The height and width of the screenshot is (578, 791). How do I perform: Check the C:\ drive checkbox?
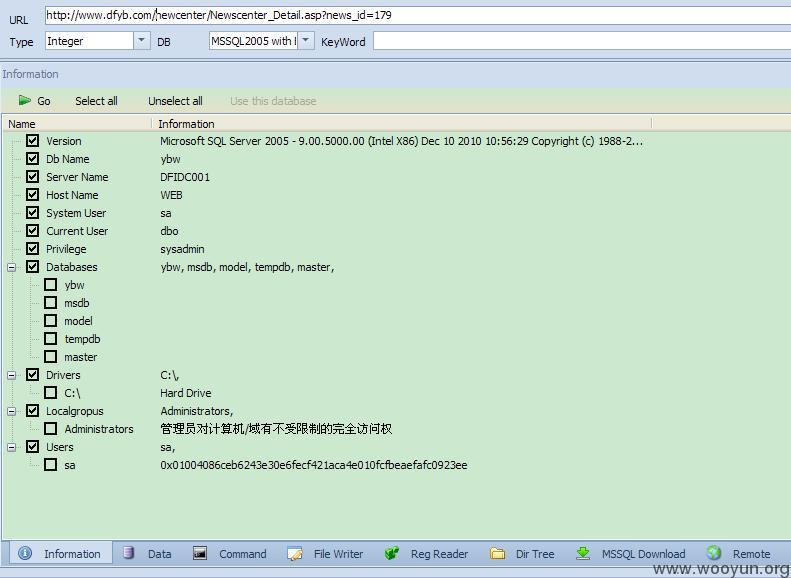tap(50, 392)
